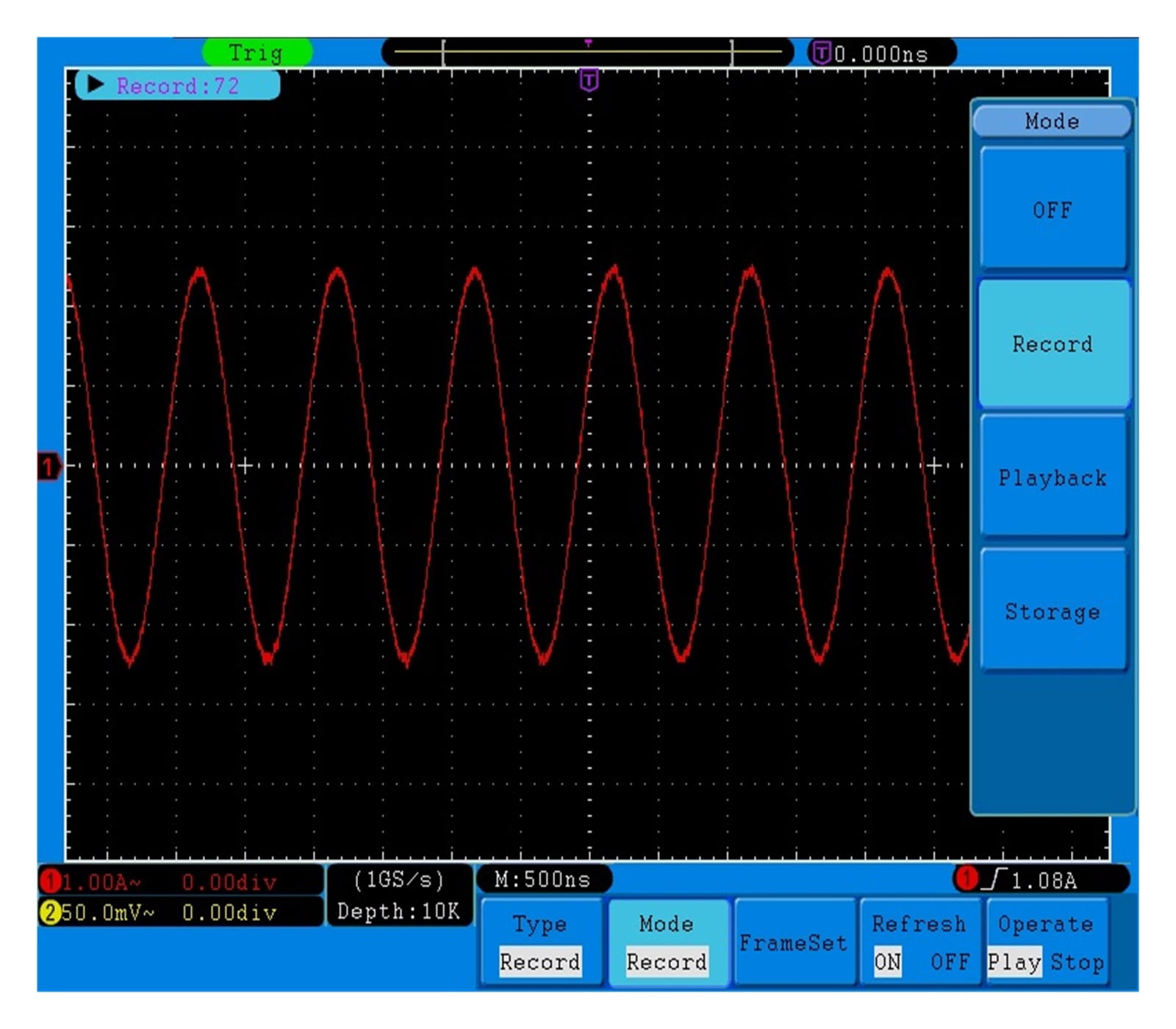Image resolution: width=1176 pixels, height=1029 pixels.
Task: Click the M:500ns timebase readout
Action: point(542,879)
